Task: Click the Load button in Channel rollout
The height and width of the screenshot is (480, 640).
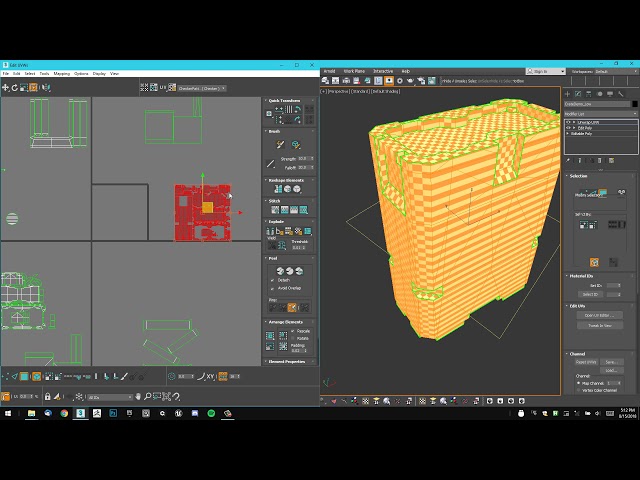Action: [611, 370]
